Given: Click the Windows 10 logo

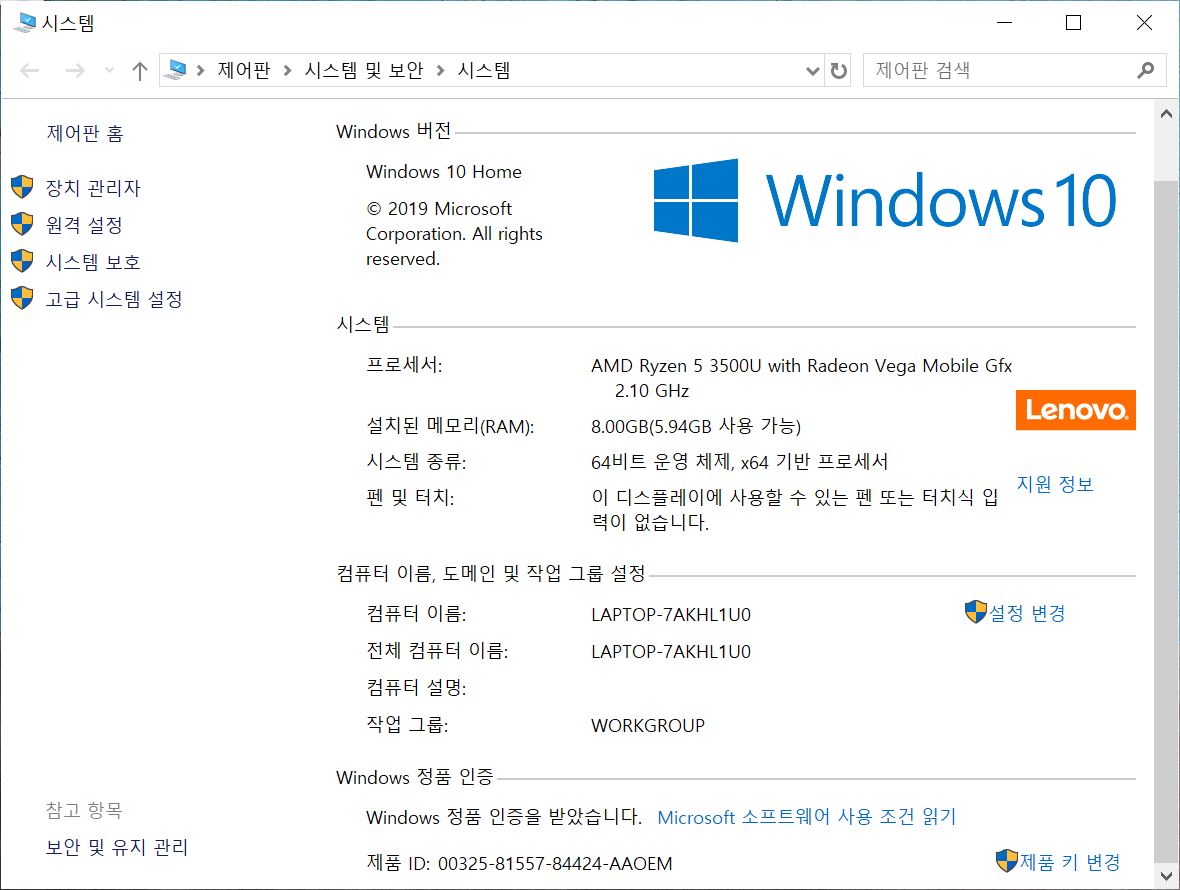Looking at the screenshot, I should pyautogui.click(x=885, y=200).
